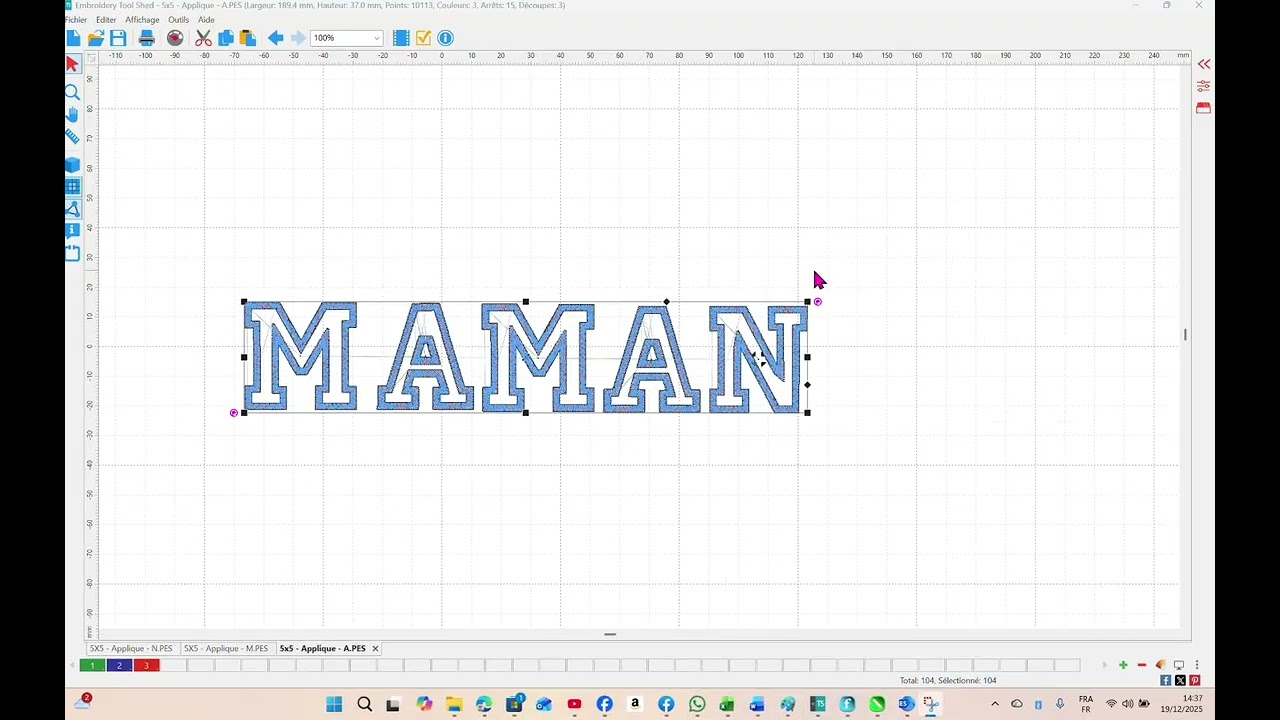Image resolution: width=1280 pixels, height=720 pixels.
Task: Create a new design file
Action: [x=74, y=38]
